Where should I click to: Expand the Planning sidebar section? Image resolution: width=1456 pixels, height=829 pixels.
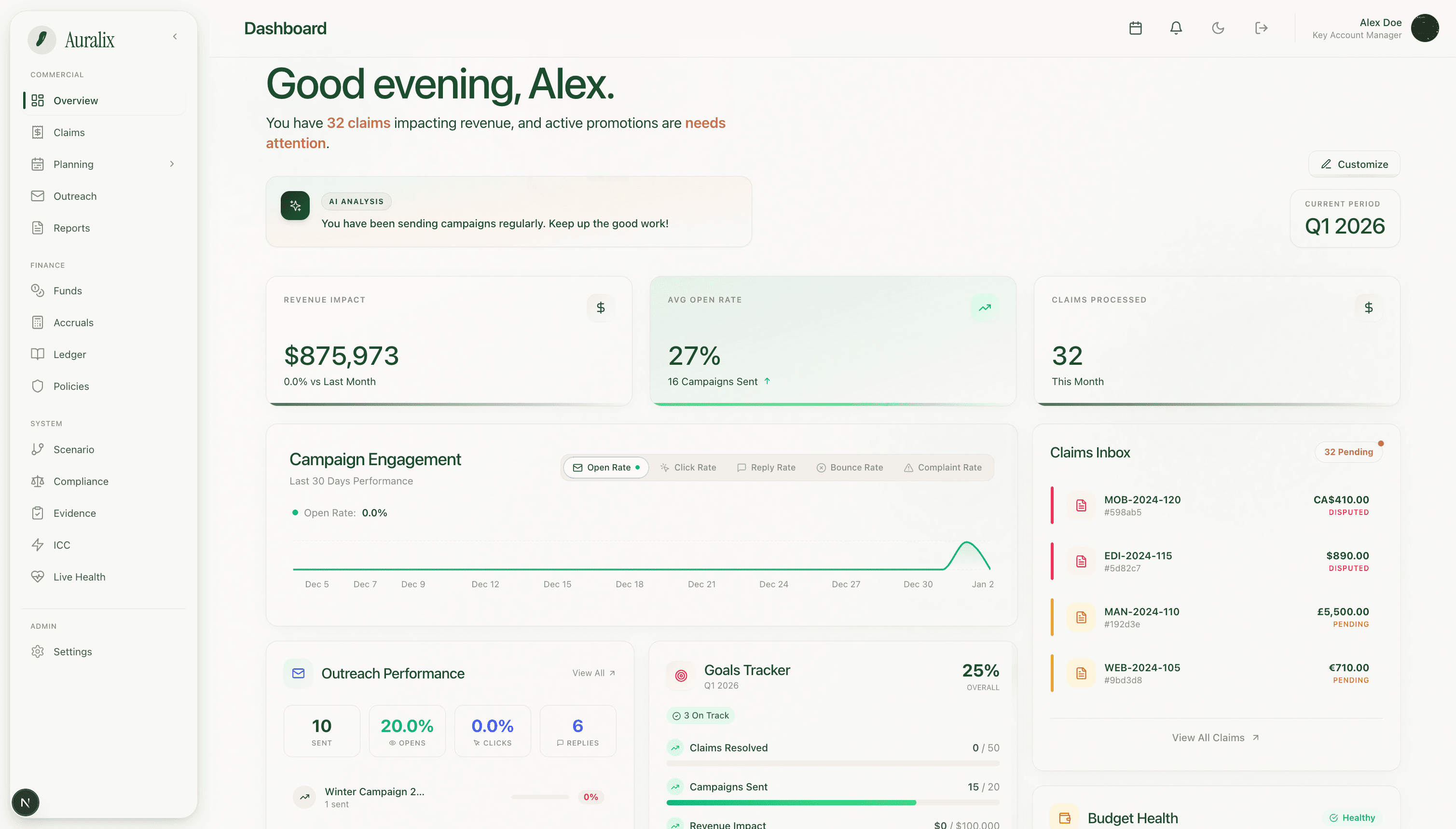(171, 164)
